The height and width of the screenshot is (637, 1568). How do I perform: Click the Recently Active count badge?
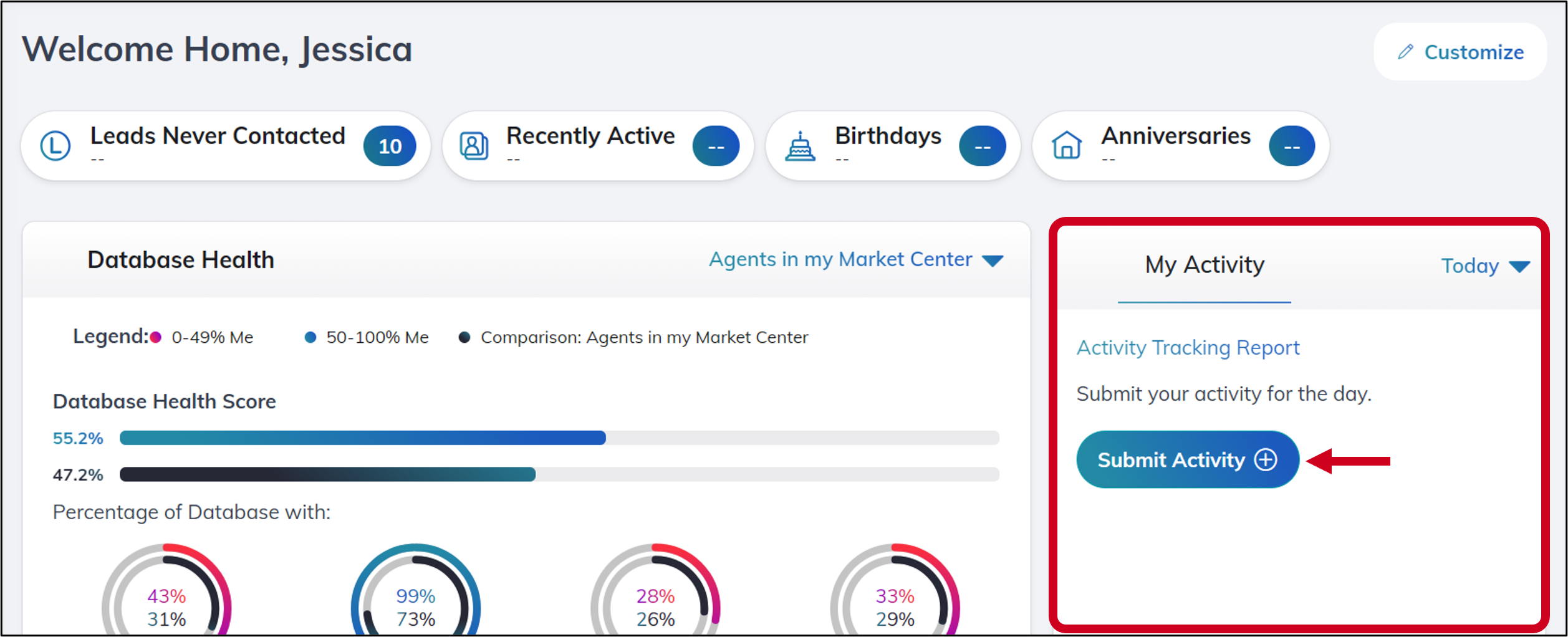pyautogui.click(x=716, y=146)
